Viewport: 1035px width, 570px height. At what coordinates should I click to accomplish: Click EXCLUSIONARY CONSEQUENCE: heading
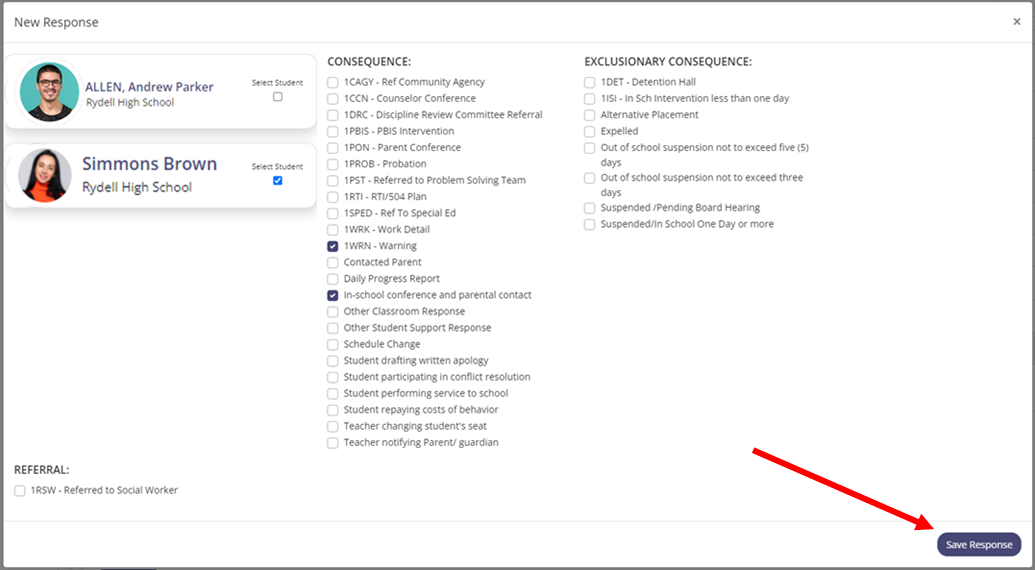(x=668, y=61)
